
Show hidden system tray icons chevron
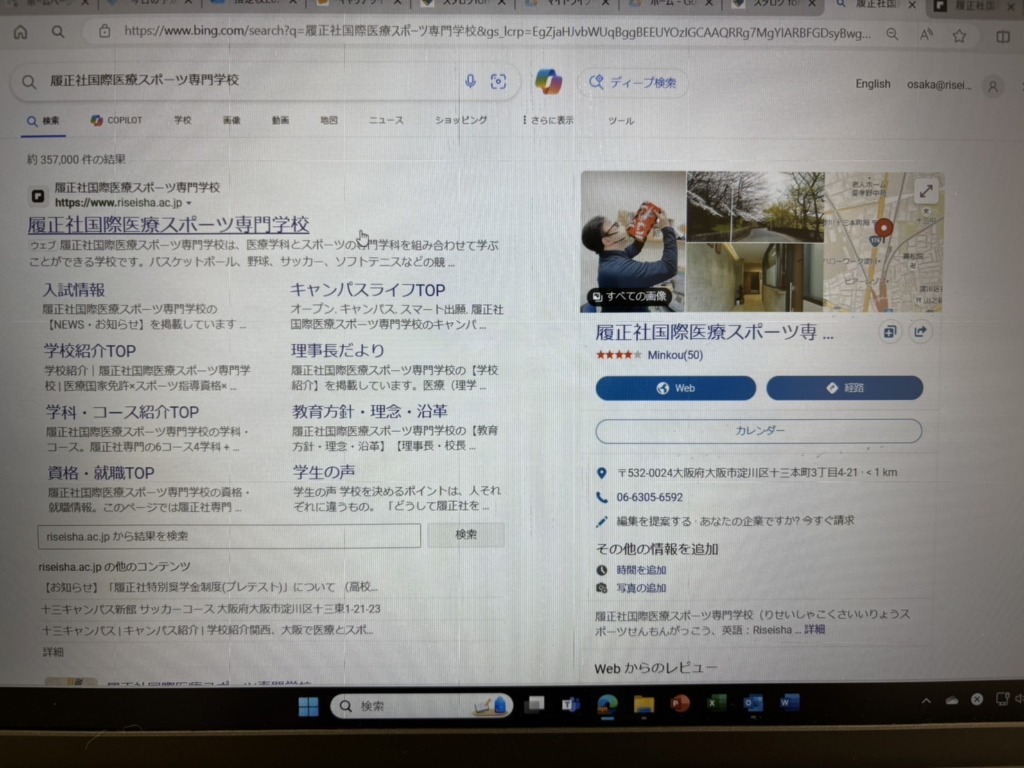(926, 701)
